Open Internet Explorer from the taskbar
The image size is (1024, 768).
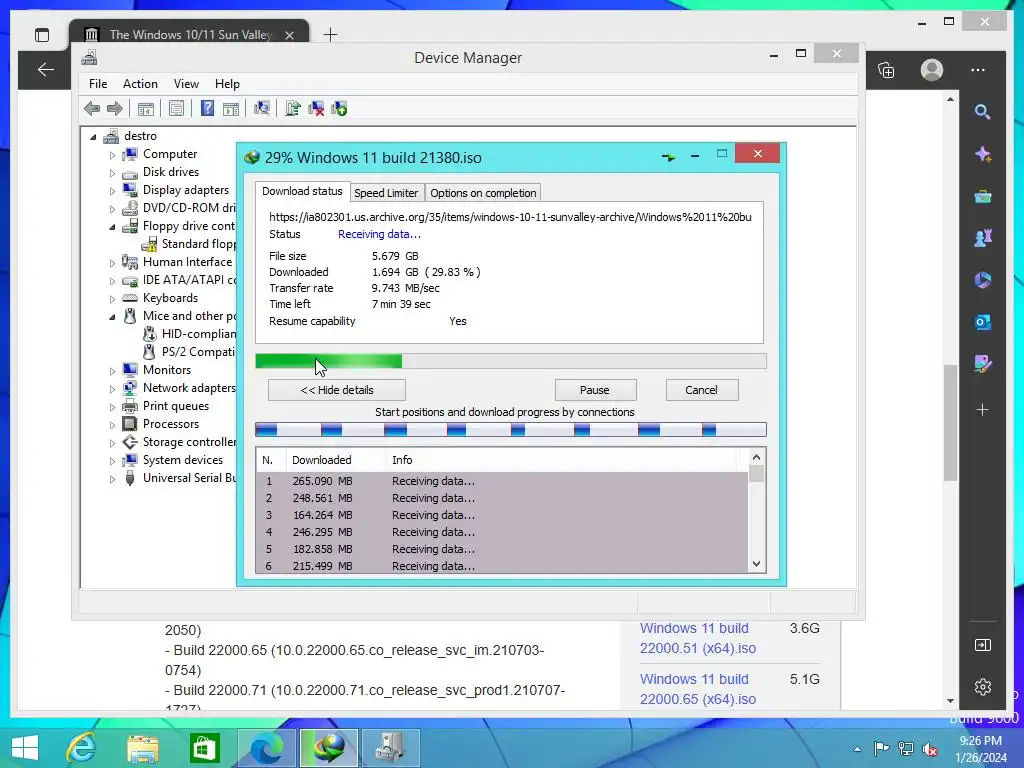pos(82,748)
